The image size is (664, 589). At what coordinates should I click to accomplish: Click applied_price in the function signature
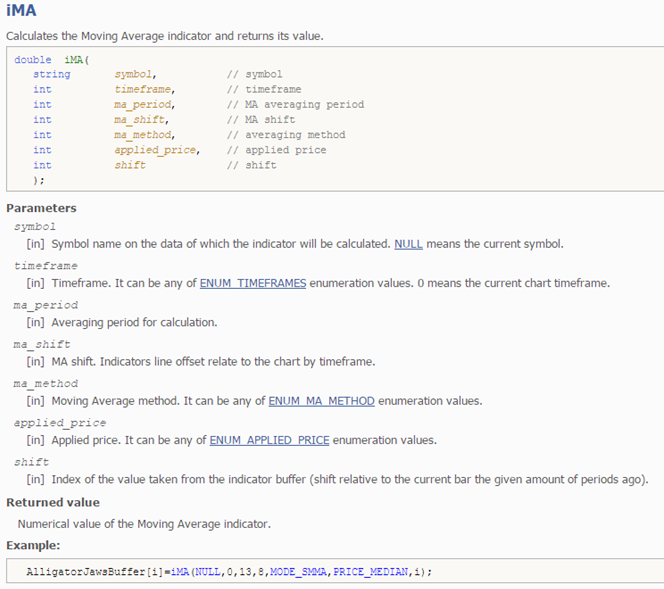click(x=156, y=150)
